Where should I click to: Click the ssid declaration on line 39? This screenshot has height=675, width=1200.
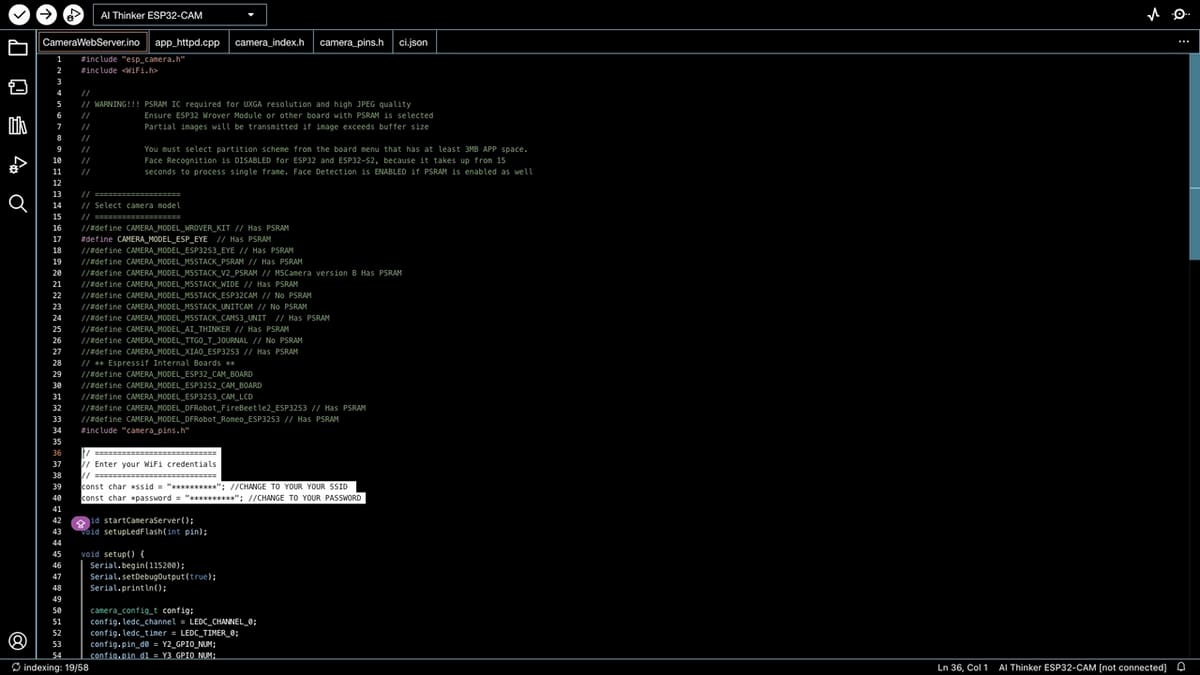[x=214, y=487]
